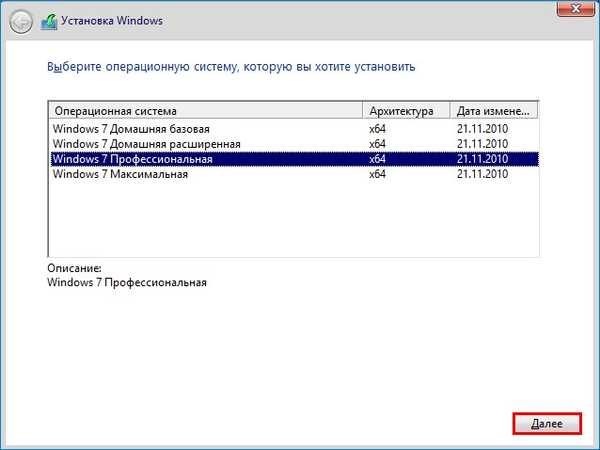Click date 21.11.2010 in Профессиональная row

pos(482,159)
